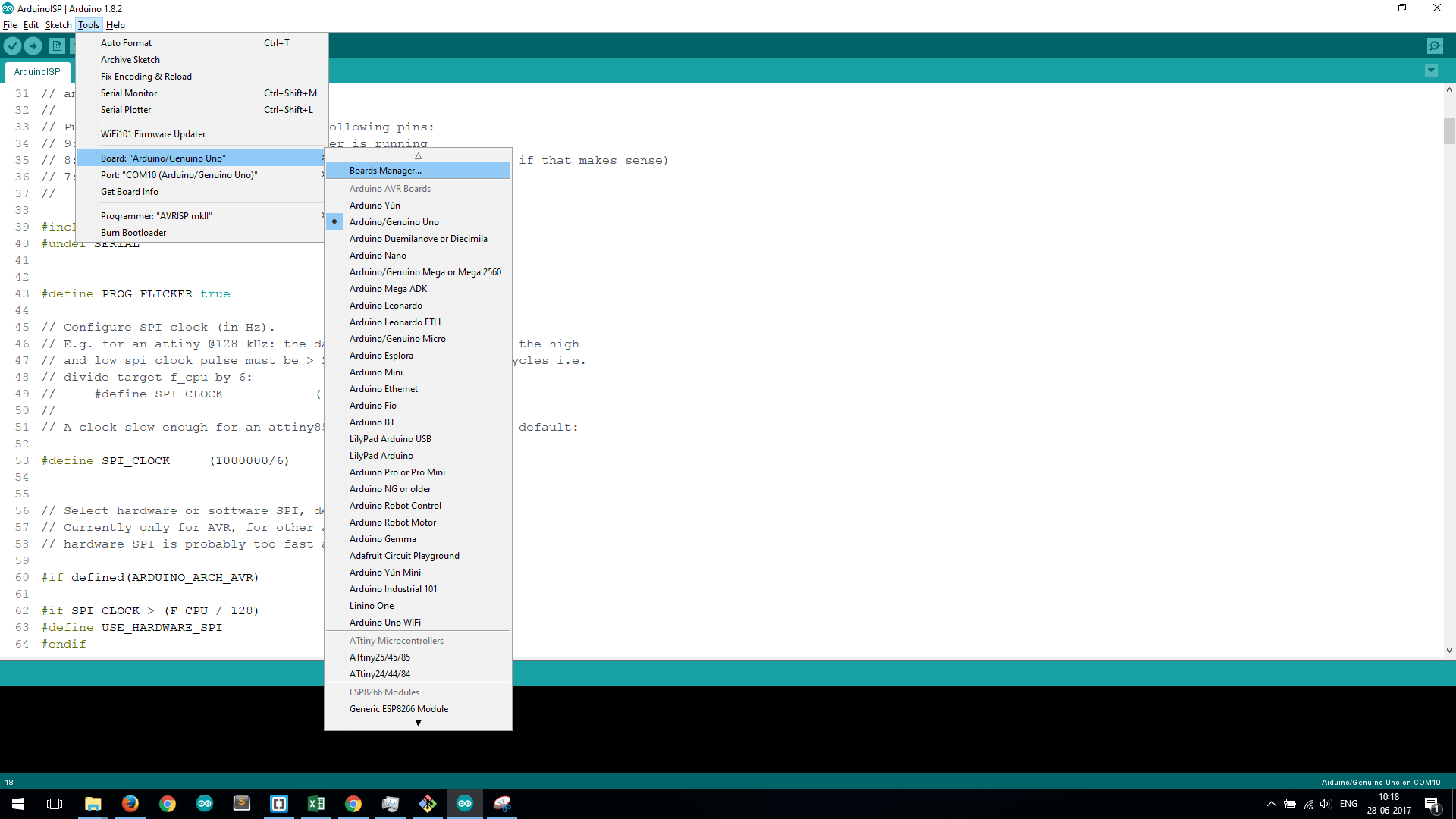1456x819 pixels.
Task: Open the system monitor taskbar icon
Action: coord(391,804)
